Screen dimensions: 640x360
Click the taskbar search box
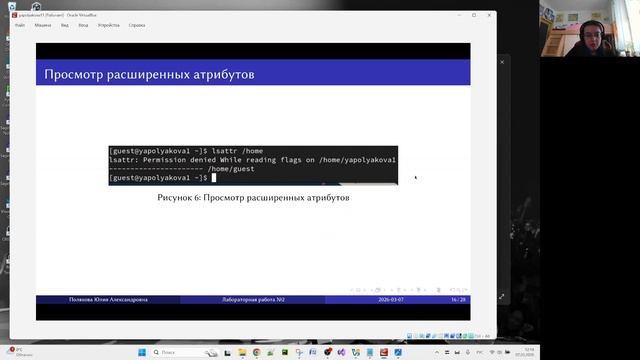185,352
